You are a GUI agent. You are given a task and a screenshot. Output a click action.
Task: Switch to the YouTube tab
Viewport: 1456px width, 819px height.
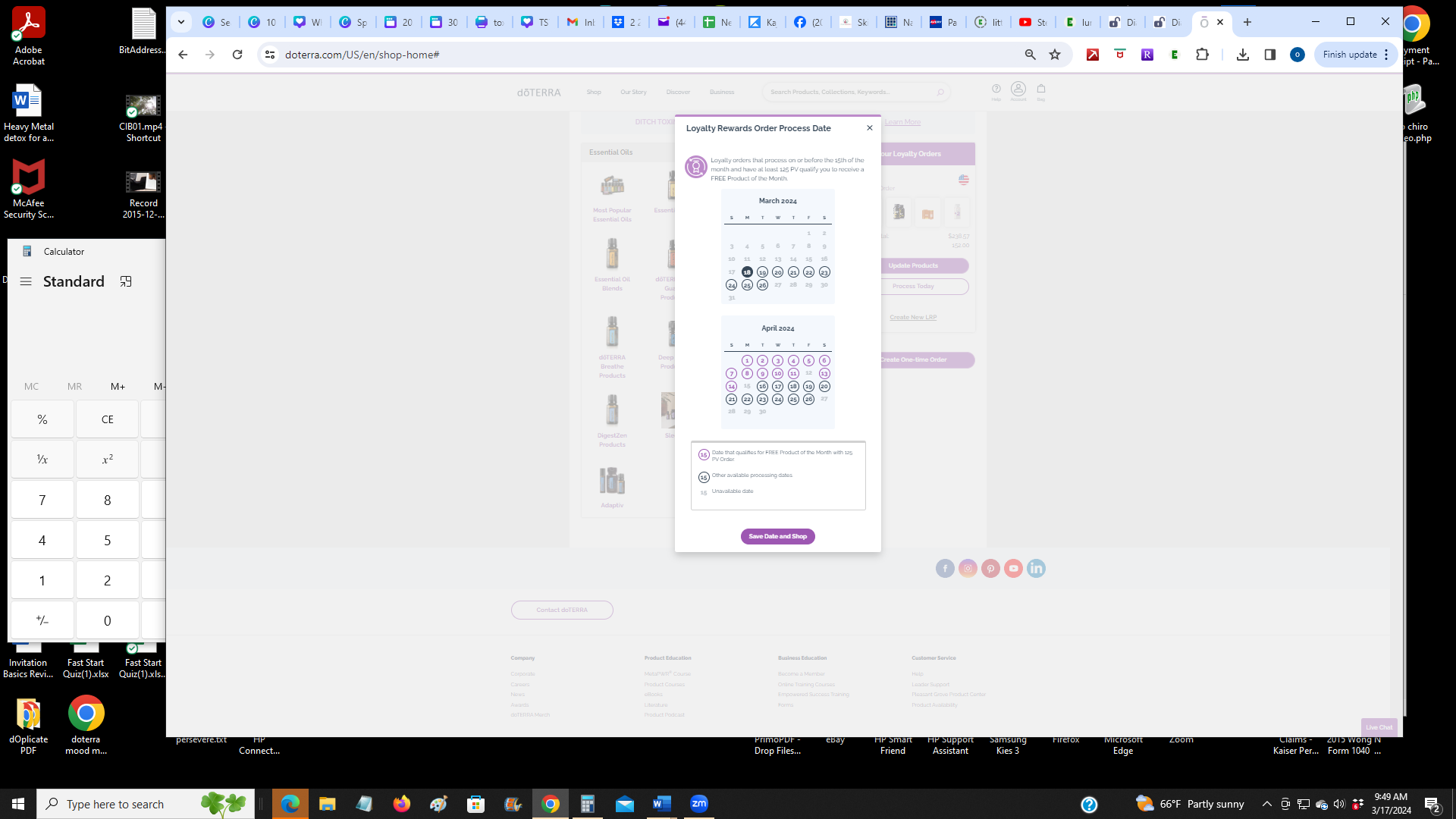pyautogui.click(x=1033, y=23)
